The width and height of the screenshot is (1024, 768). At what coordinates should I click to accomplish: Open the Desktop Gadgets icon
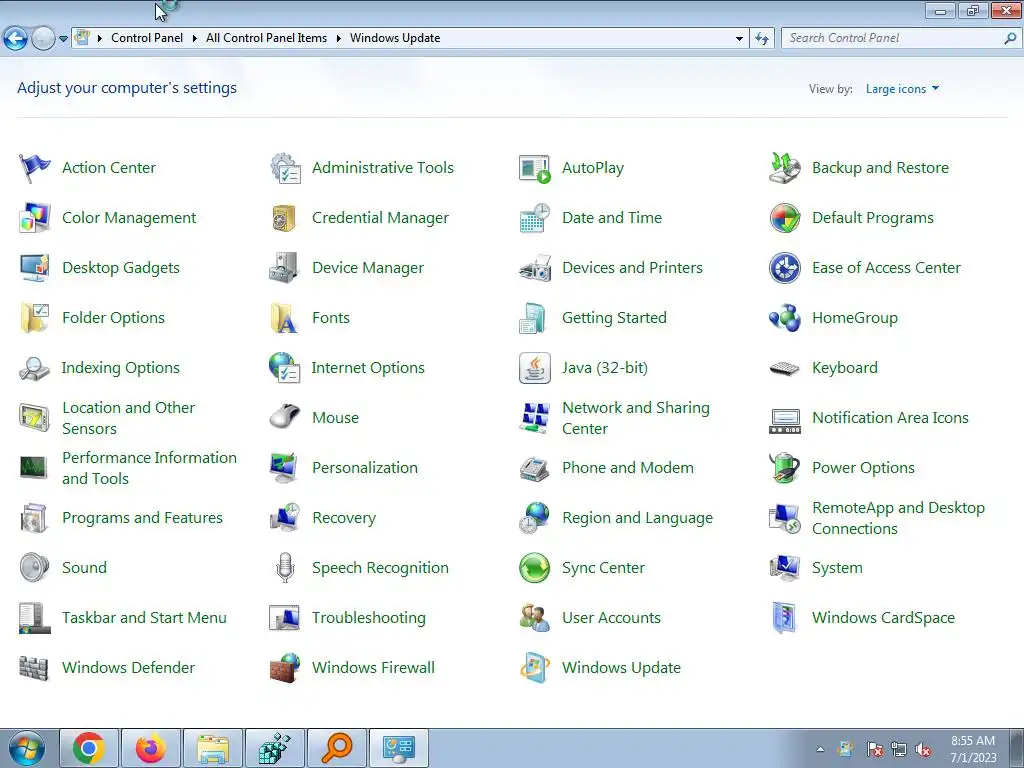34,268
